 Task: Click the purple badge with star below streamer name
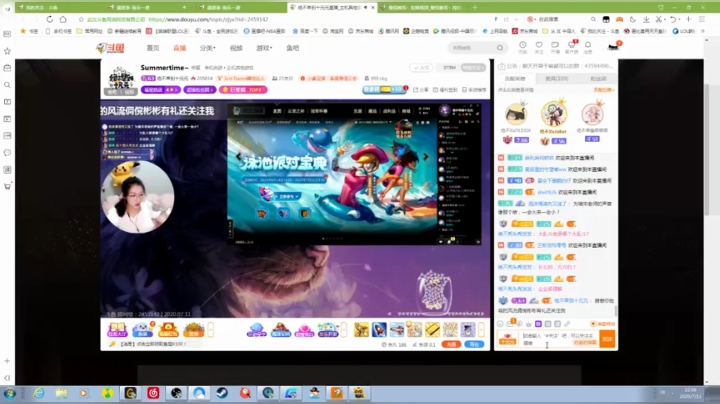[x=161, y=90]
